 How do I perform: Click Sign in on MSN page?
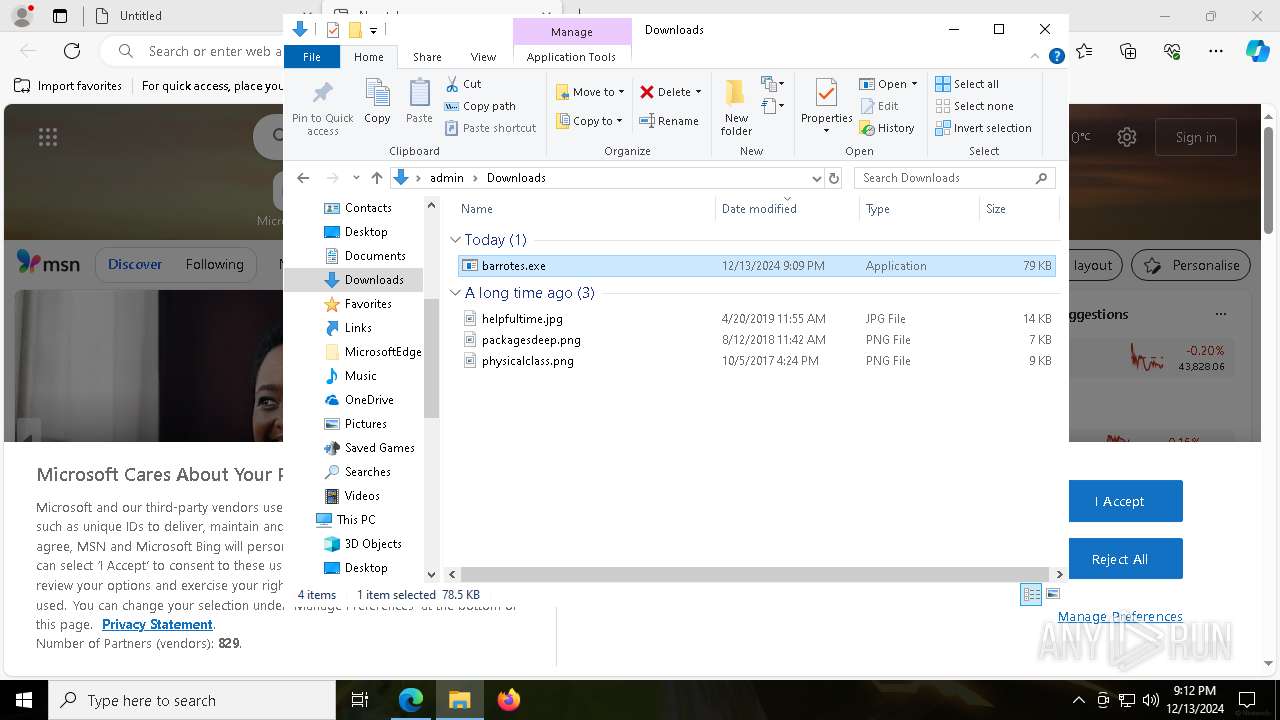pyautogui.click(x=1196, y=137)
